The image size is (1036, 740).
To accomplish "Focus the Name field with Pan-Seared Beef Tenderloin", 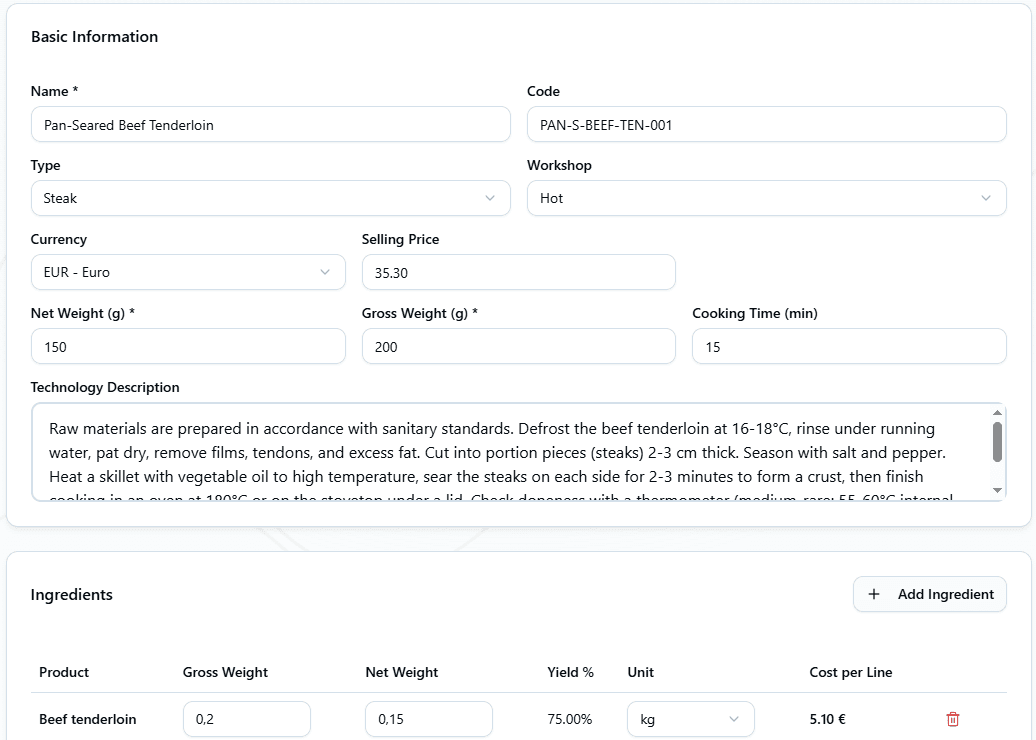I will point(270,125).
